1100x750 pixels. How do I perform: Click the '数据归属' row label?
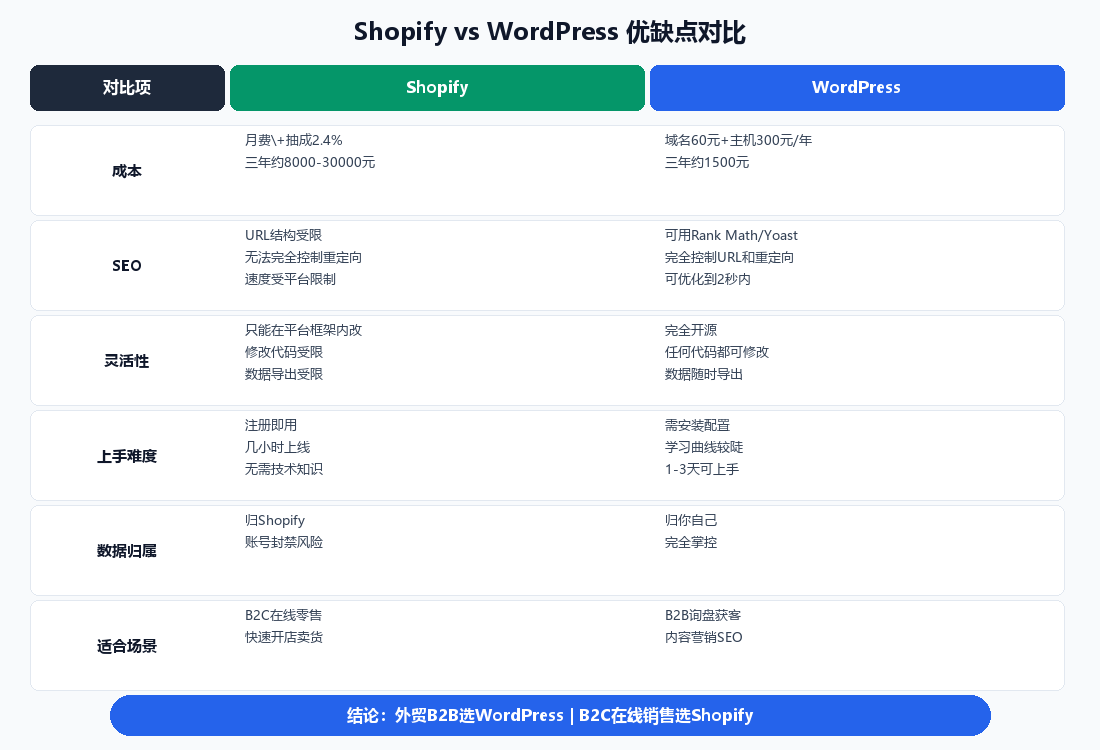pos(127,551)
